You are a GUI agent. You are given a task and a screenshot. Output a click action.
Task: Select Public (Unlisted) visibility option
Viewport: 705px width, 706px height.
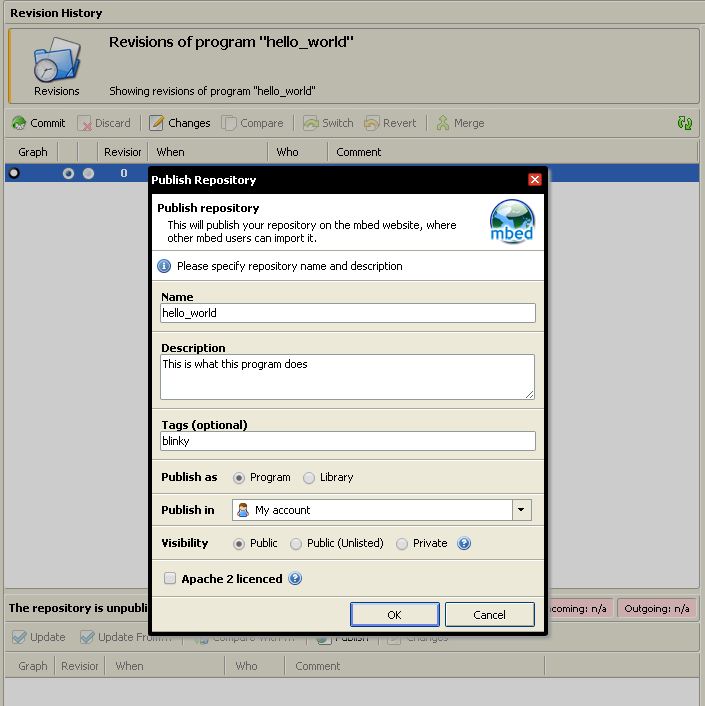(296, 544)
